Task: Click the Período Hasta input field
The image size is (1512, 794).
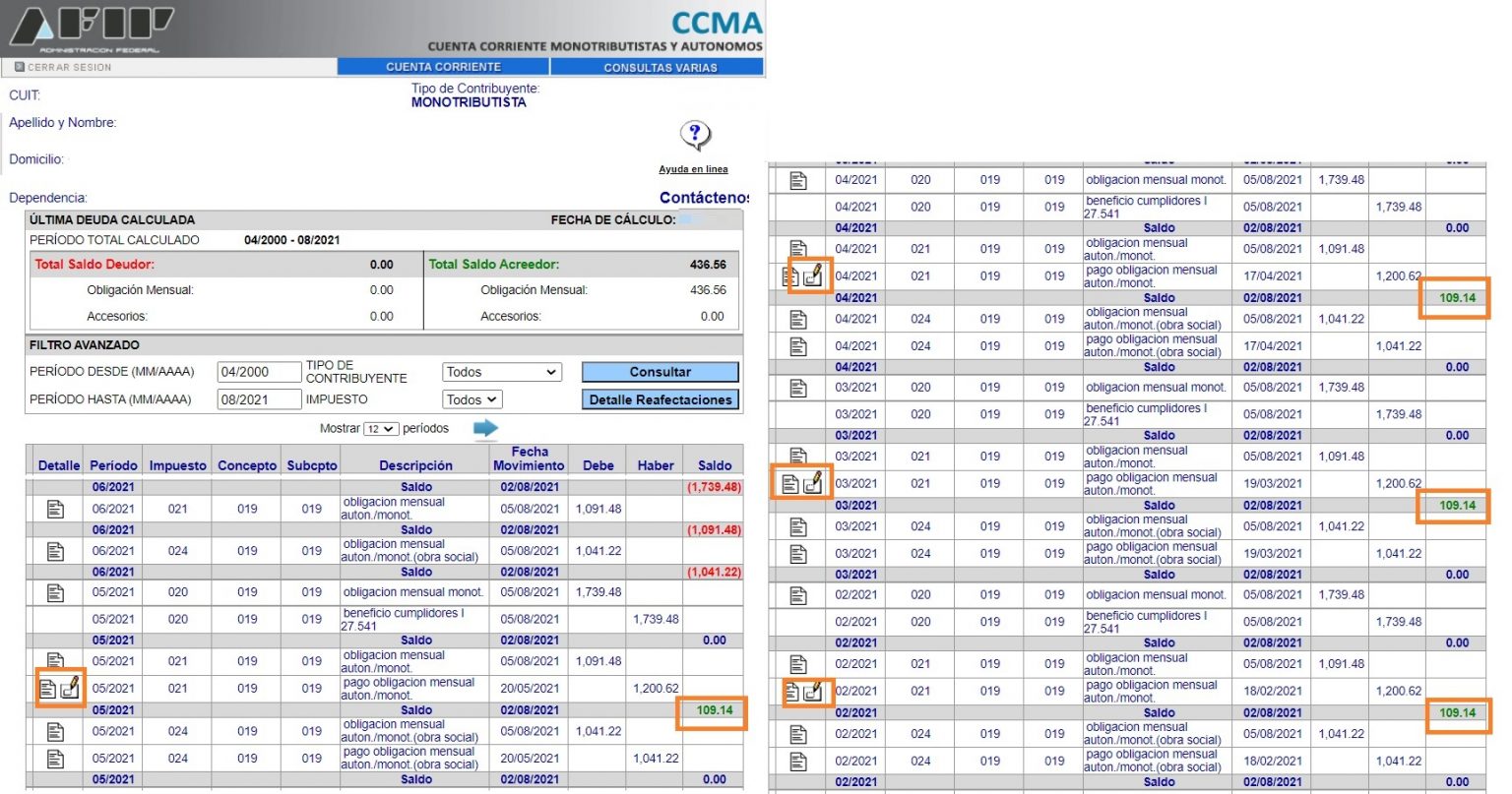Action: point(259,399)
